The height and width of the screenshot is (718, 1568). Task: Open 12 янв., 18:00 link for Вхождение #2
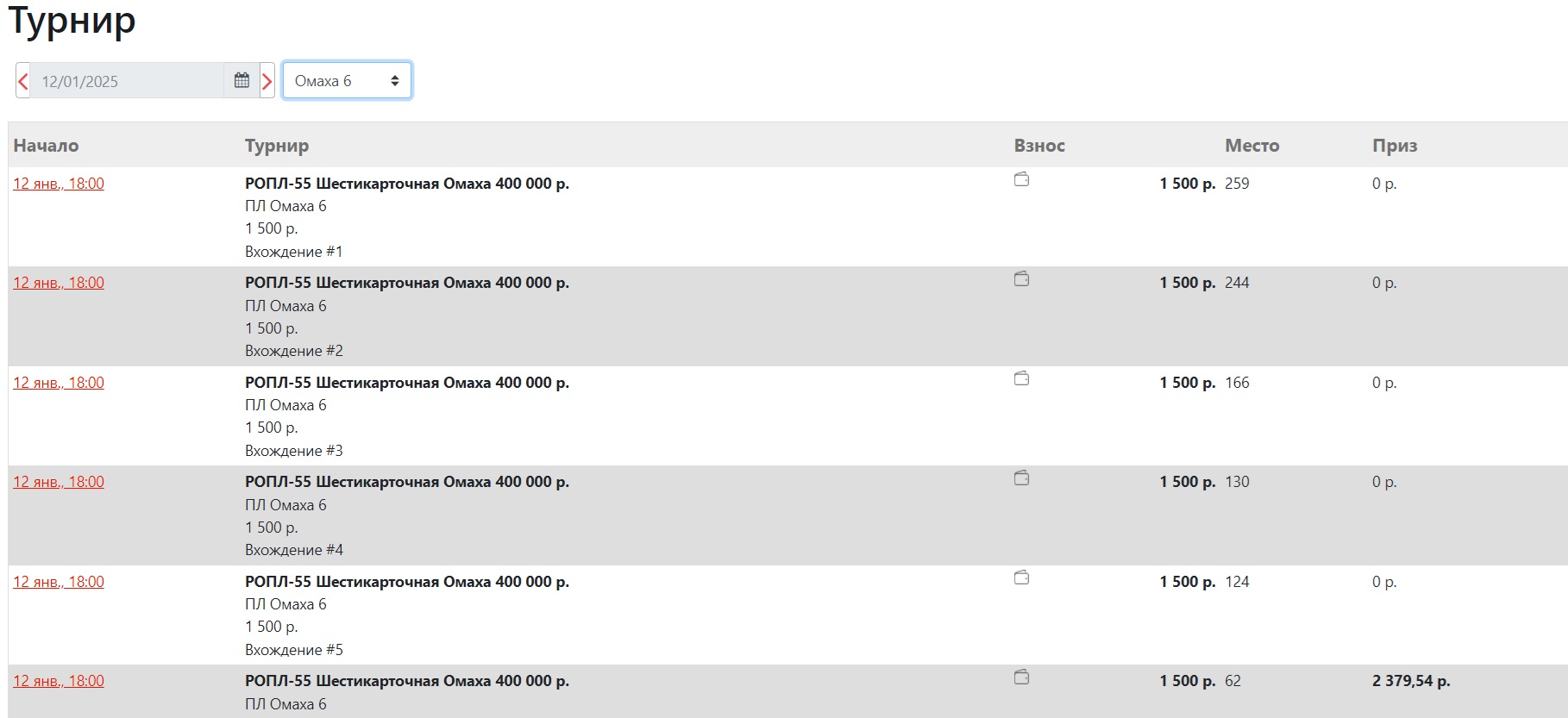[x=59, y=283]
